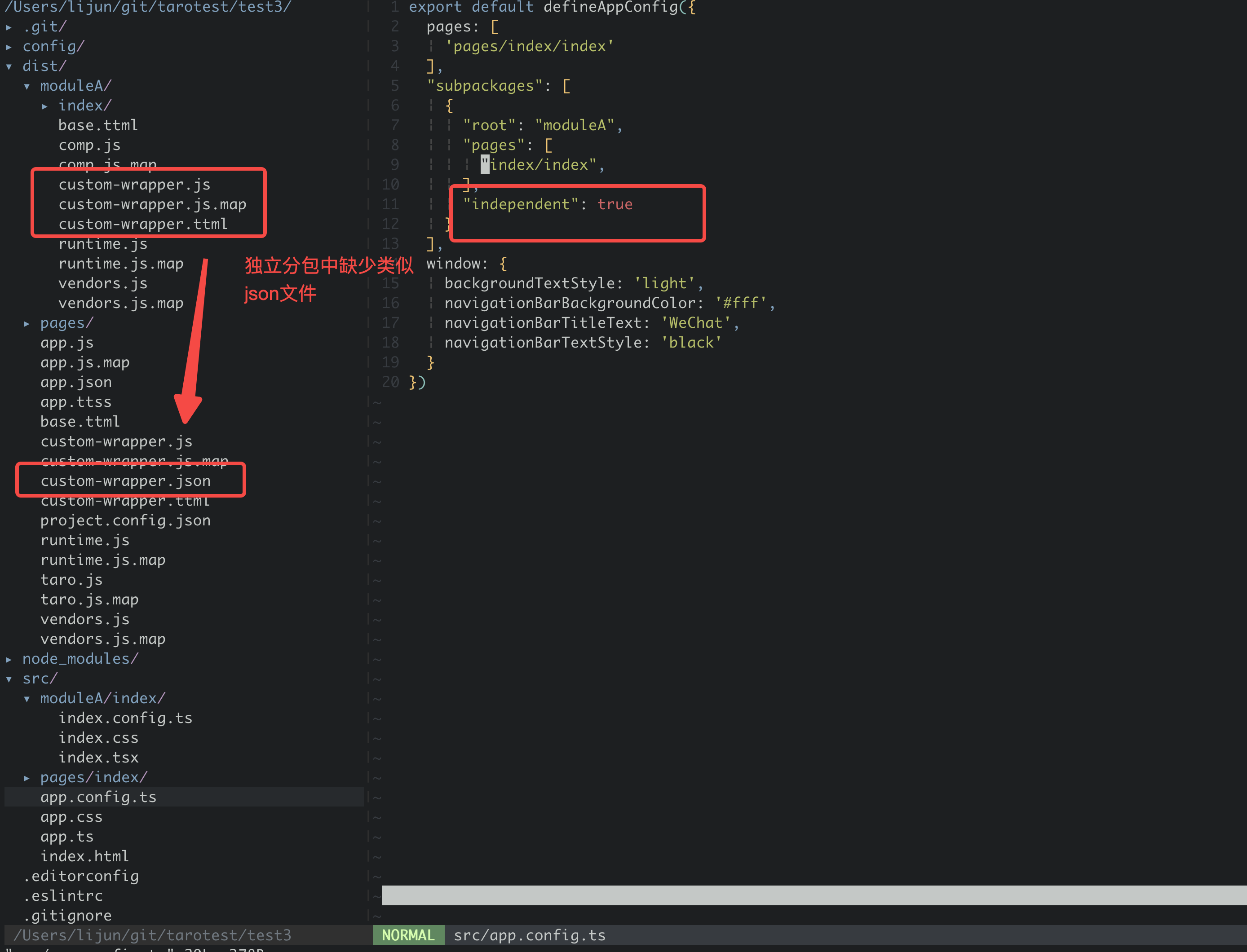This screenshot has width=1247, height=952.
Task: Open the custom-wrapper.json file
Action: pyautogui.click(x=126, y=480)
